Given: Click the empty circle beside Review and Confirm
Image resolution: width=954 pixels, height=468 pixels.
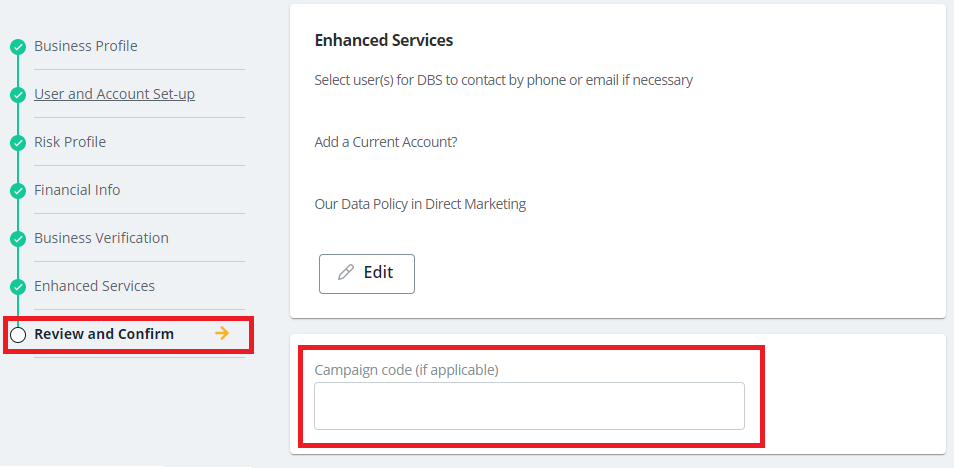Looking at the screenshot, I should point(17,335).
